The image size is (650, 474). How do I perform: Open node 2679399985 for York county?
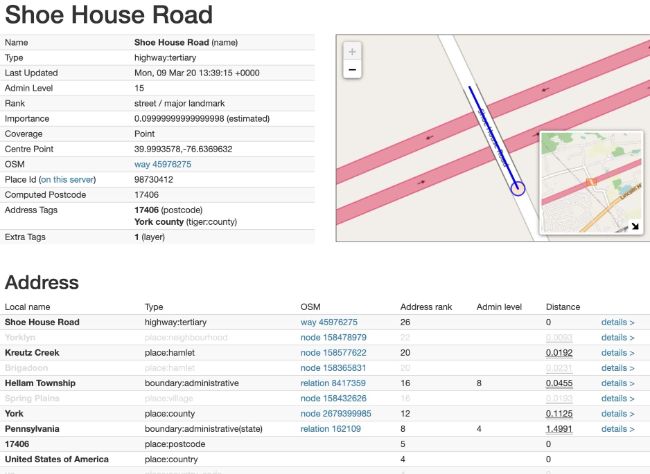[336, 413]
